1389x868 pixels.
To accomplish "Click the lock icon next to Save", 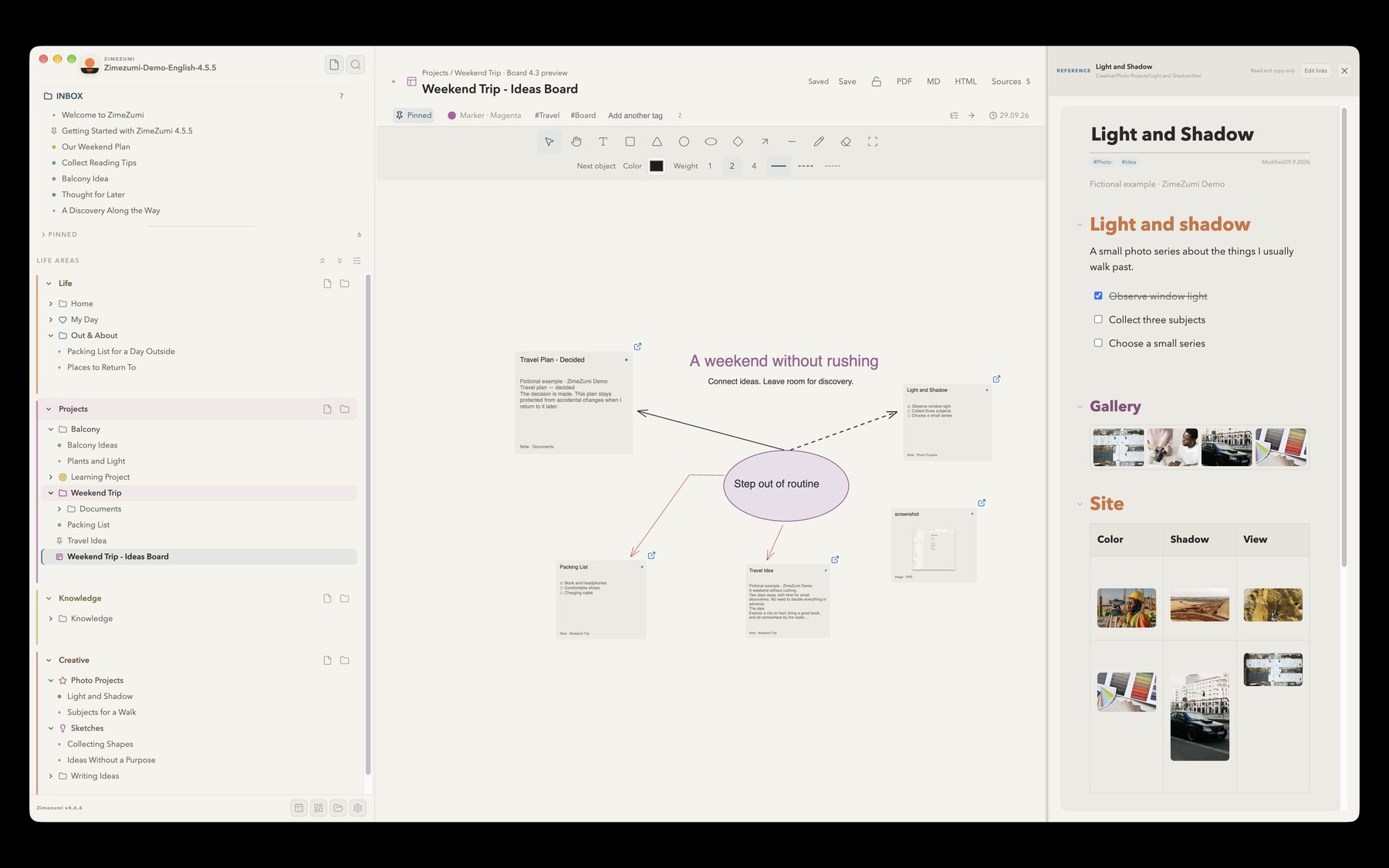I will coord(877,82).
